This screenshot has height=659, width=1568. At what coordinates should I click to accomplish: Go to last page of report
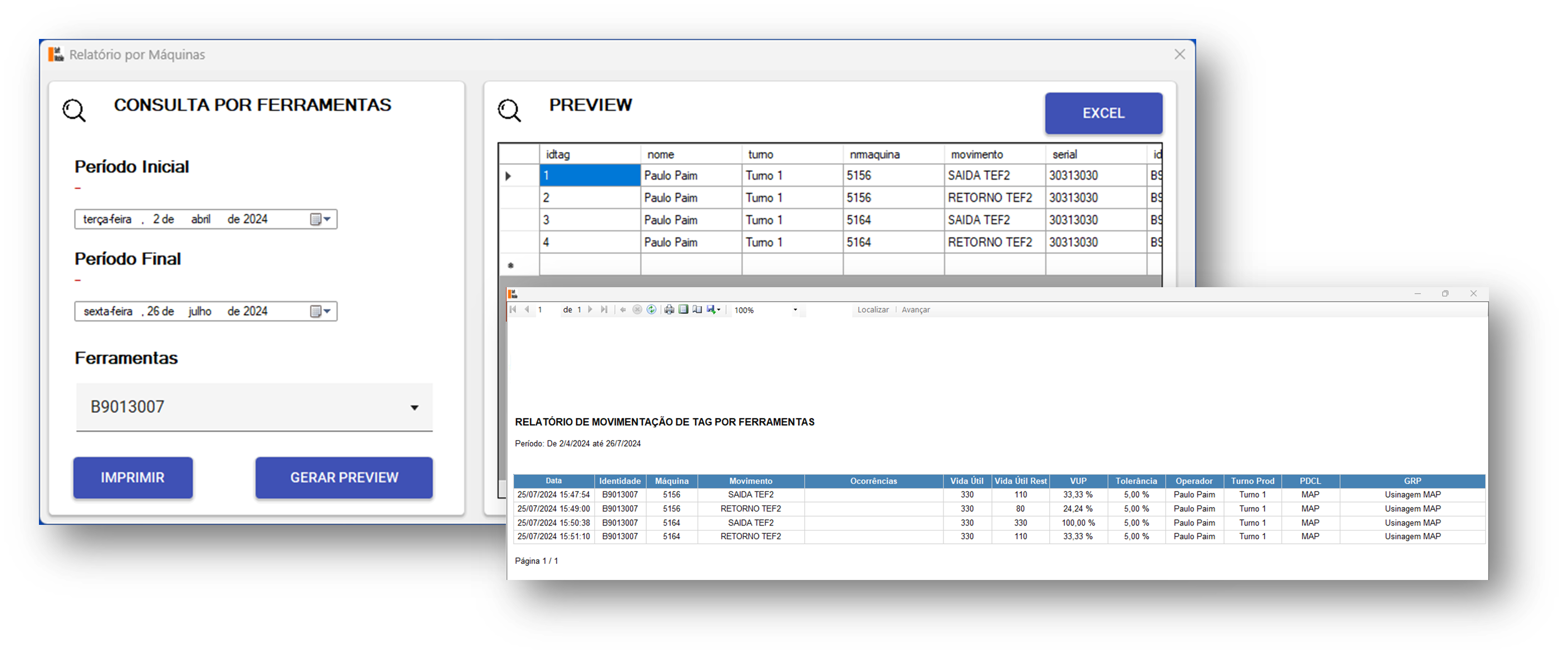604,309
